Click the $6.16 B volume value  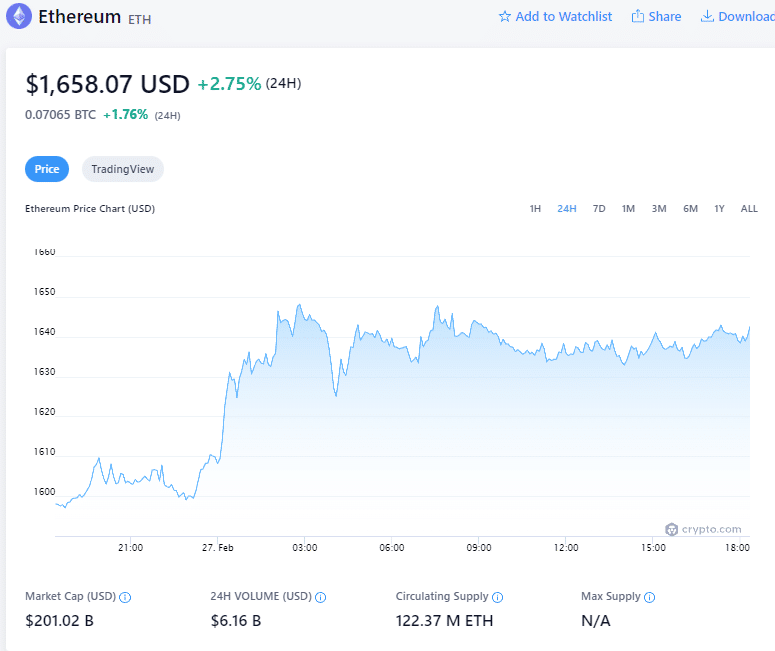[236, 621]
